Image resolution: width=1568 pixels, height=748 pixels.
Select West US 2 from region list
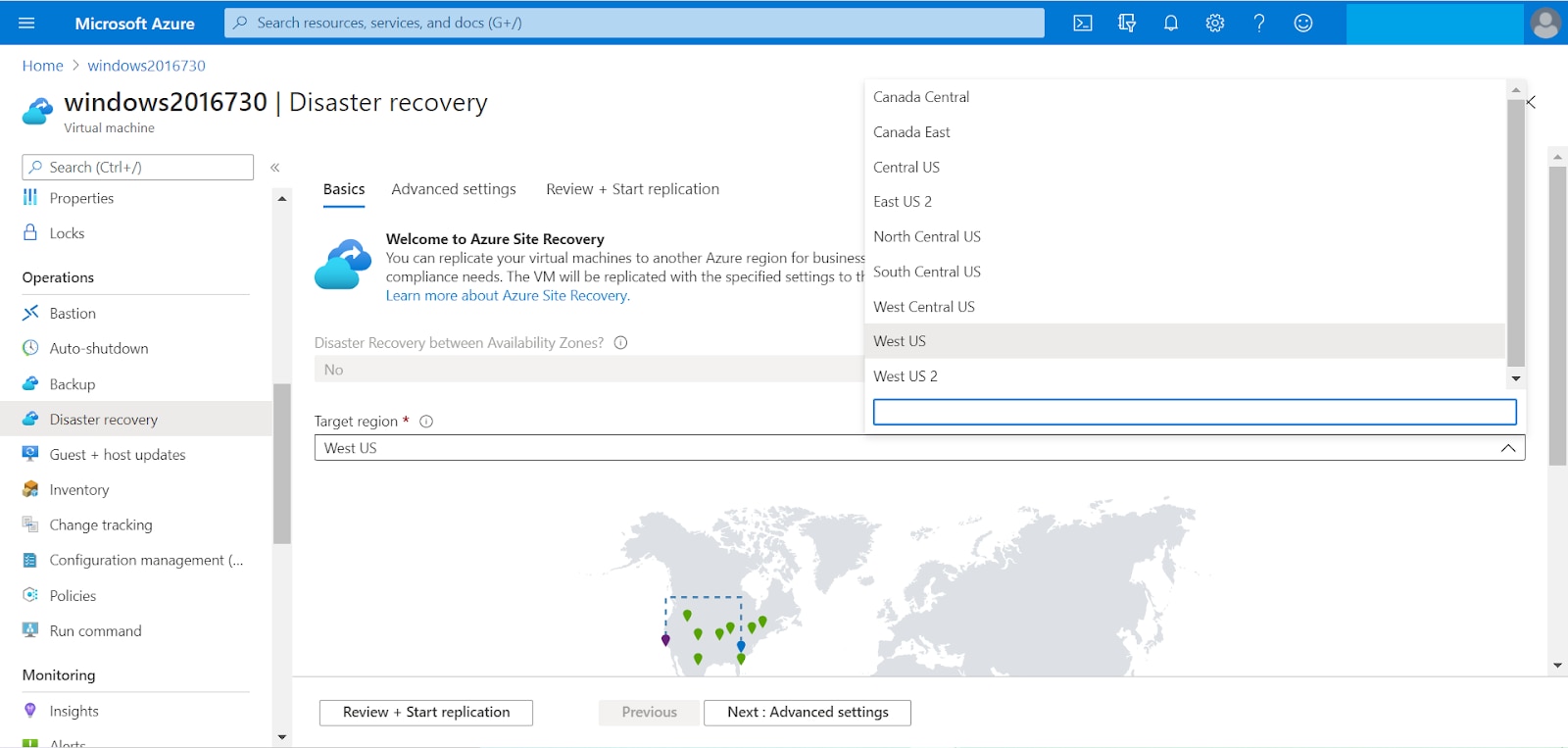point(906,376)
